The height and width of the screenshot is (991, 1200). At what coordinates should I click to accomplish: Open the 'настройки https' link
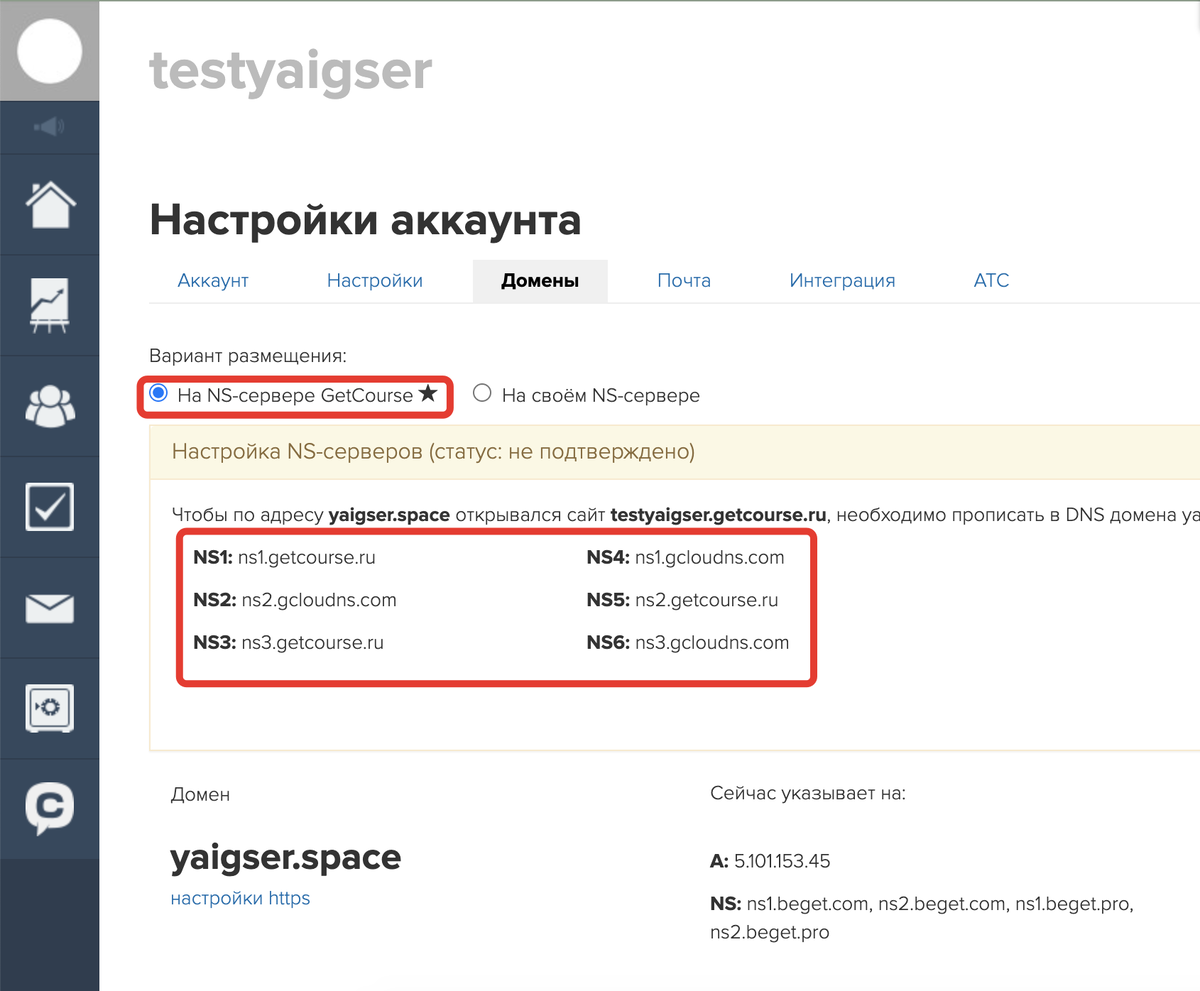(240, 898)
